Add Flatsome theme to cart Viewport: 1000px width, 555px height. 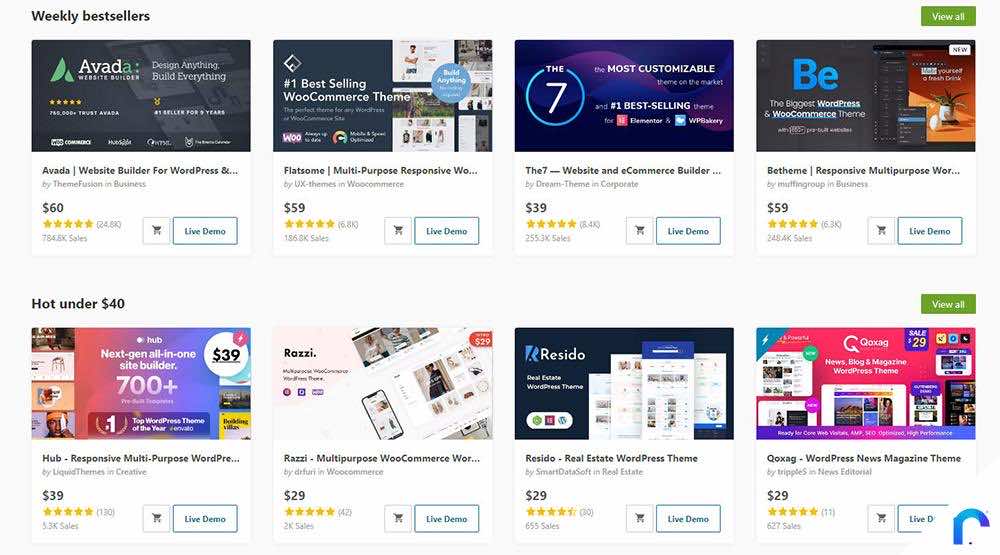pos(398,231)
